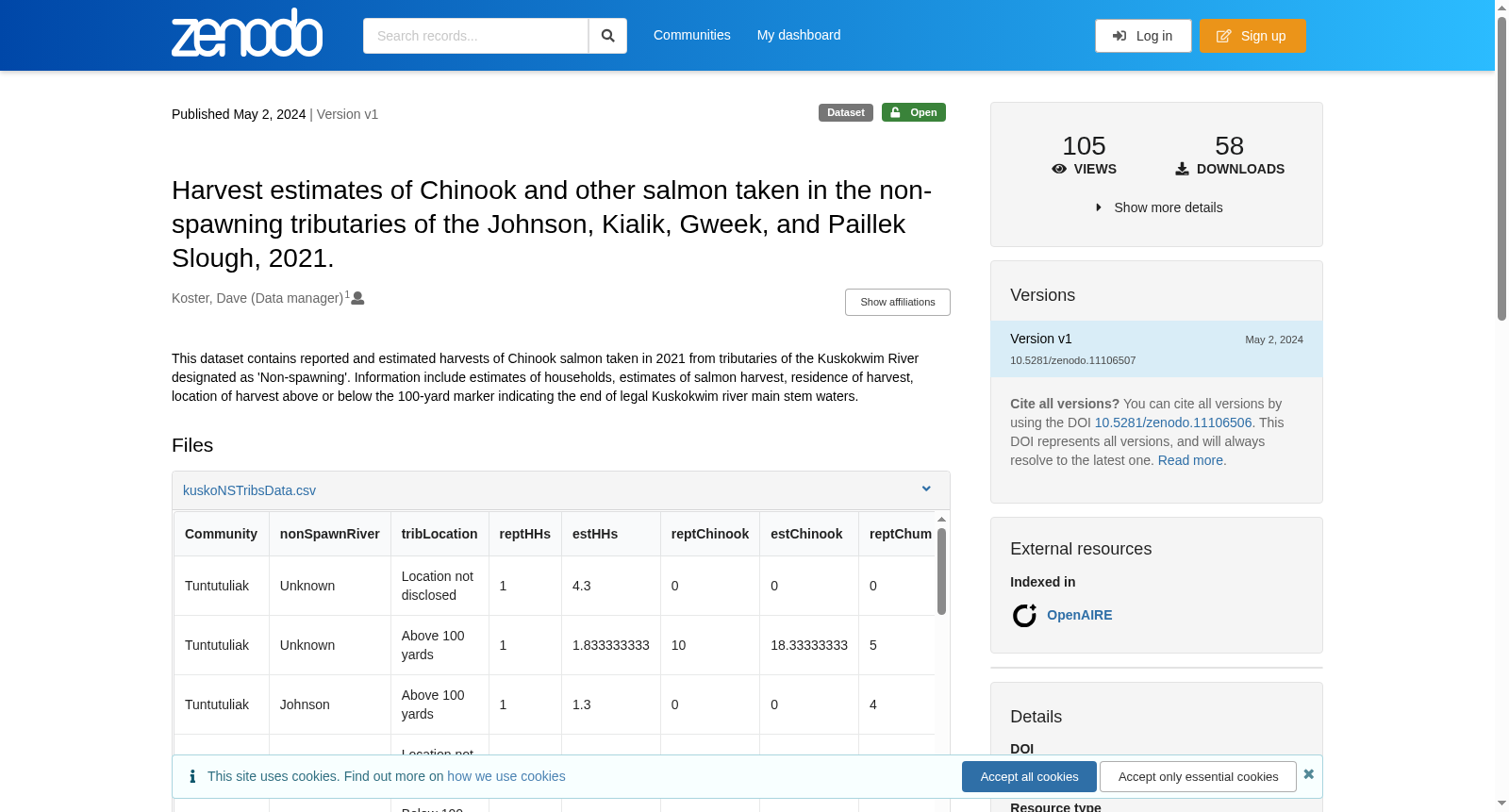Open DOI 10.5281/zenodo.11106506 link

pyautogui.click(x=1173, y=423)
